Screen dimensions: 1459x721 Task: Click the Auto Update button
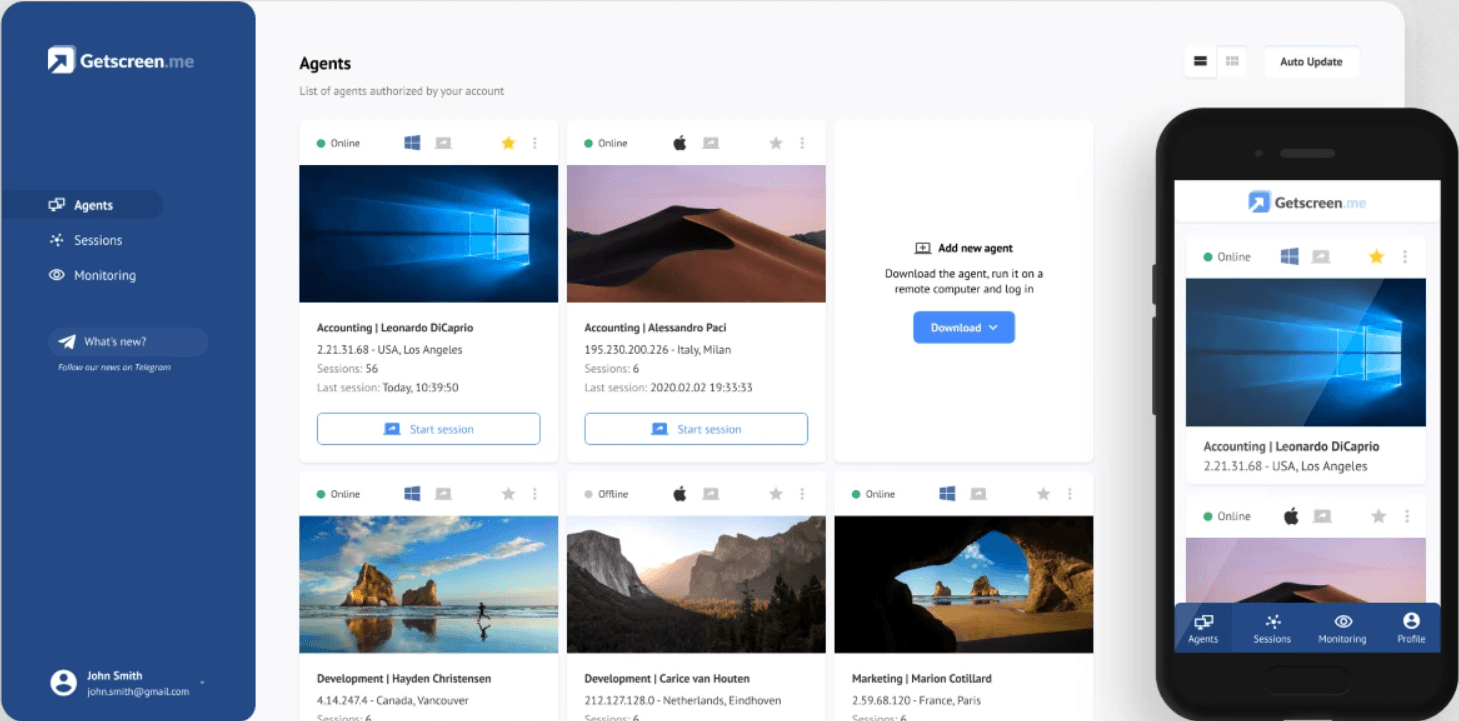(1311, 61)
